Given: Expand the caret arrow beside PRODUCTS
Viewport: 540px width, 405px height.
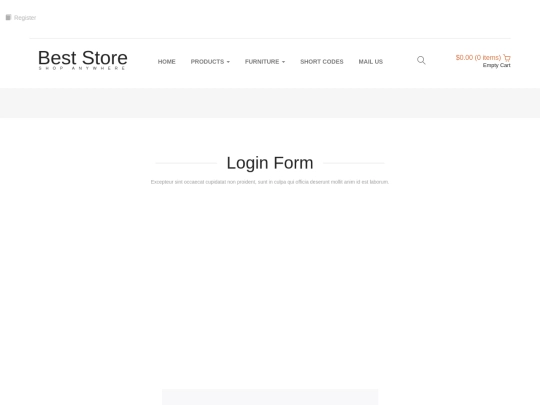Looking at the screenshot, I should tap(228, 62).
